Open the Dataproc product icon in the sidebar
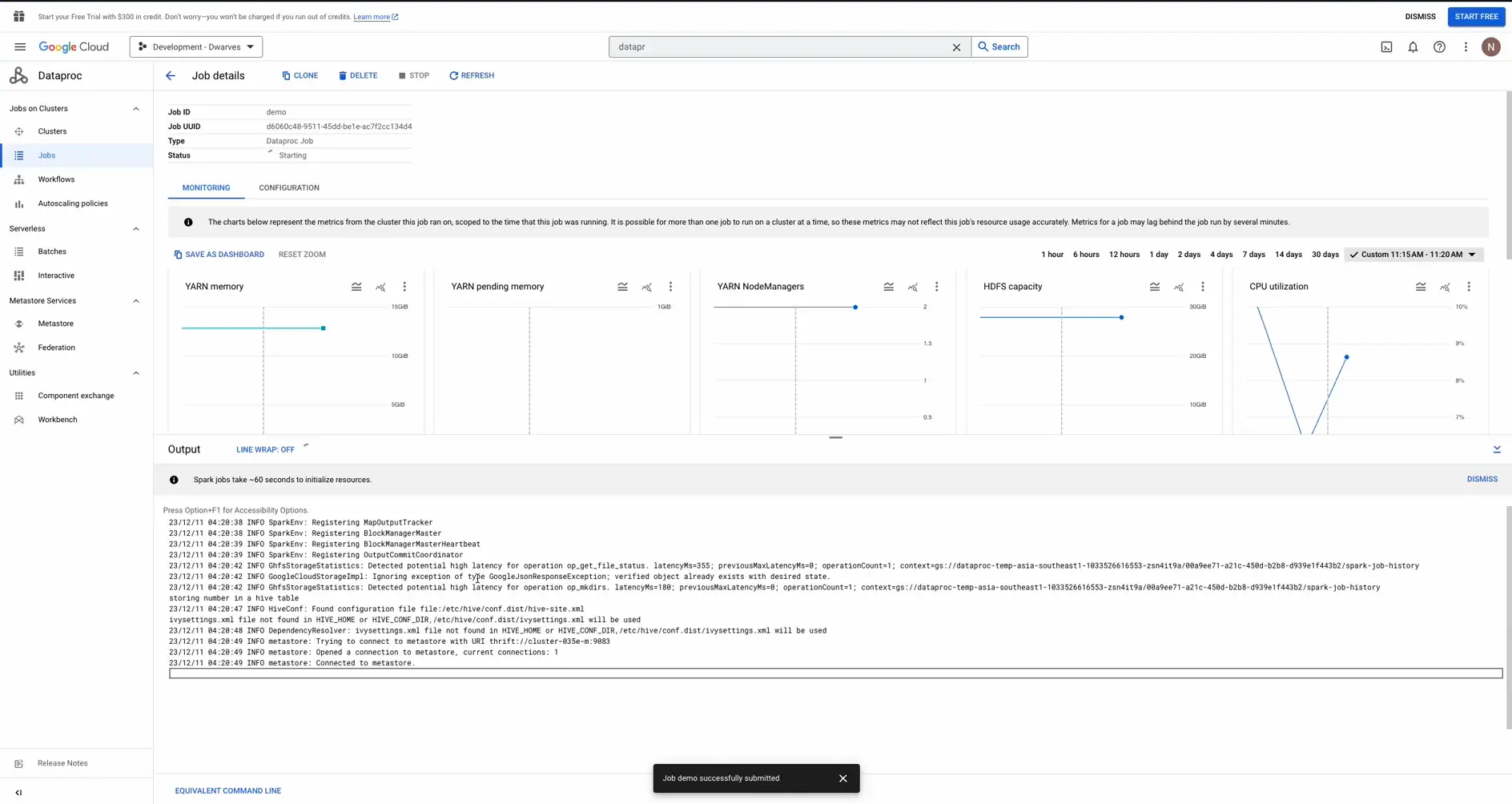The width and height of the screenshot is (1512, 804). point(18,76)
